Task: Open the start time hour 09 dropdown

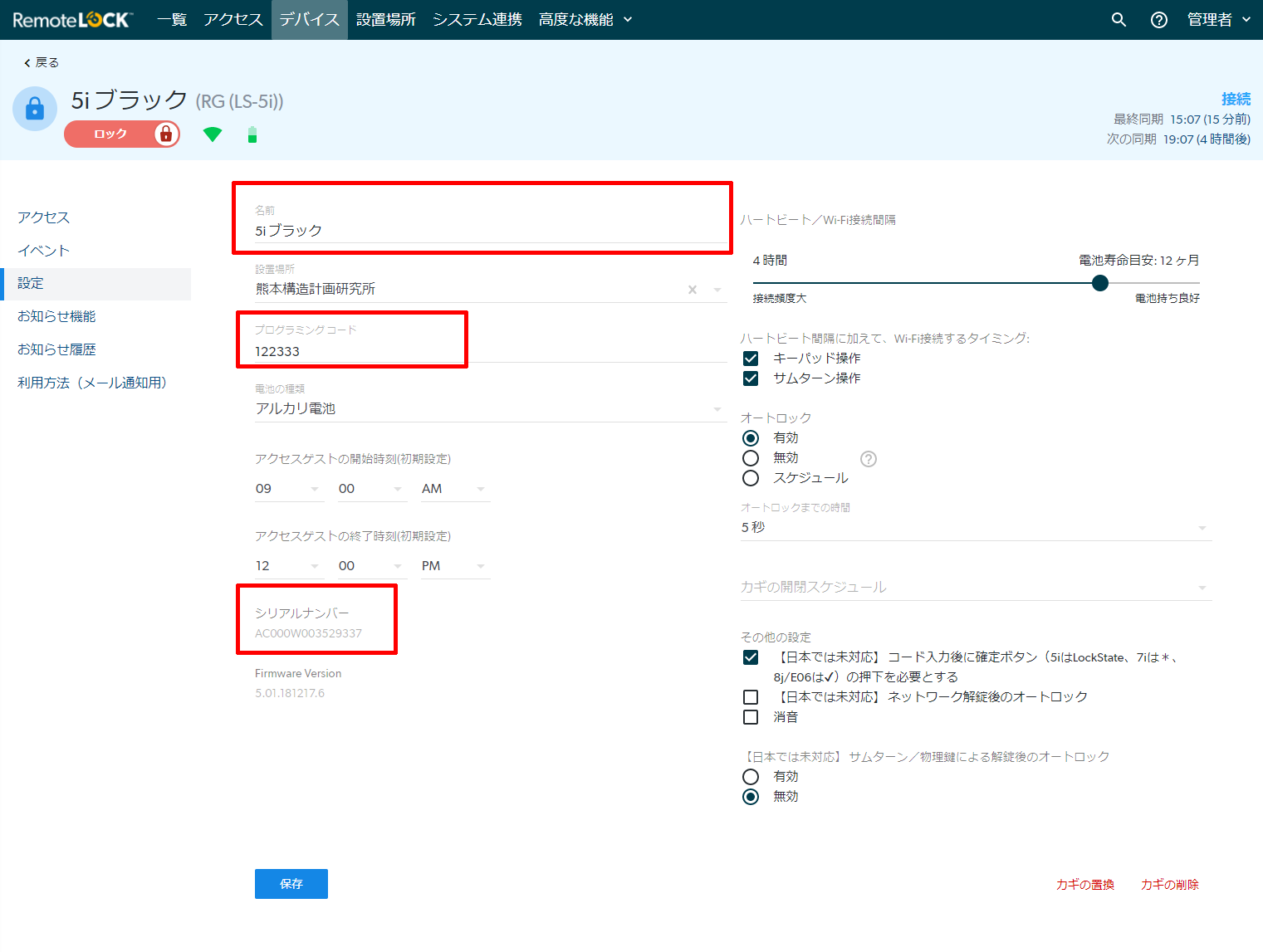Action: click(289, 489)
